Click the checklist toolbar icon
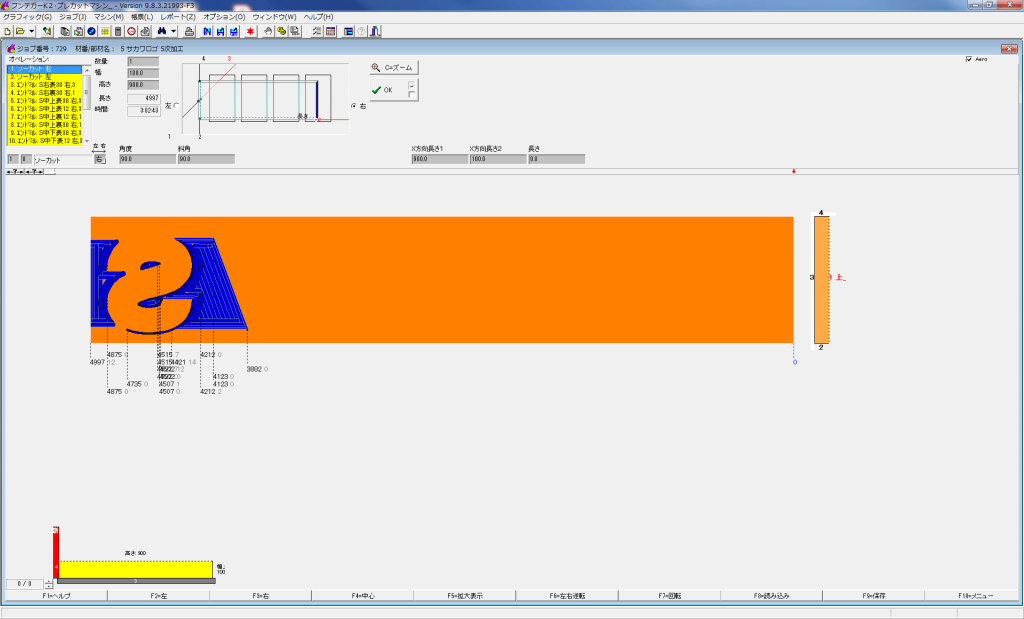This screenshot has height=619, width=1024. click(317, 31)
